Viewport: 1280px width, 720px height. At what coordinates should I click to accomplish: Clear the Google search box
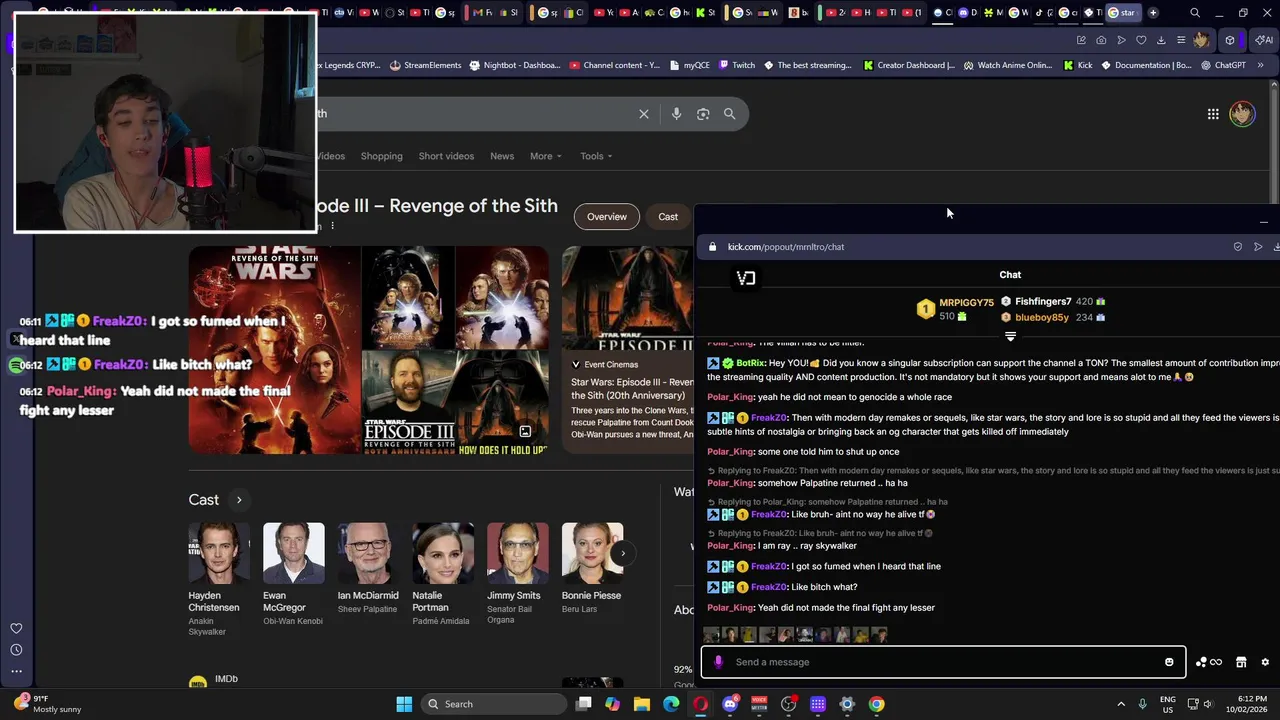[x=644, y=114]
